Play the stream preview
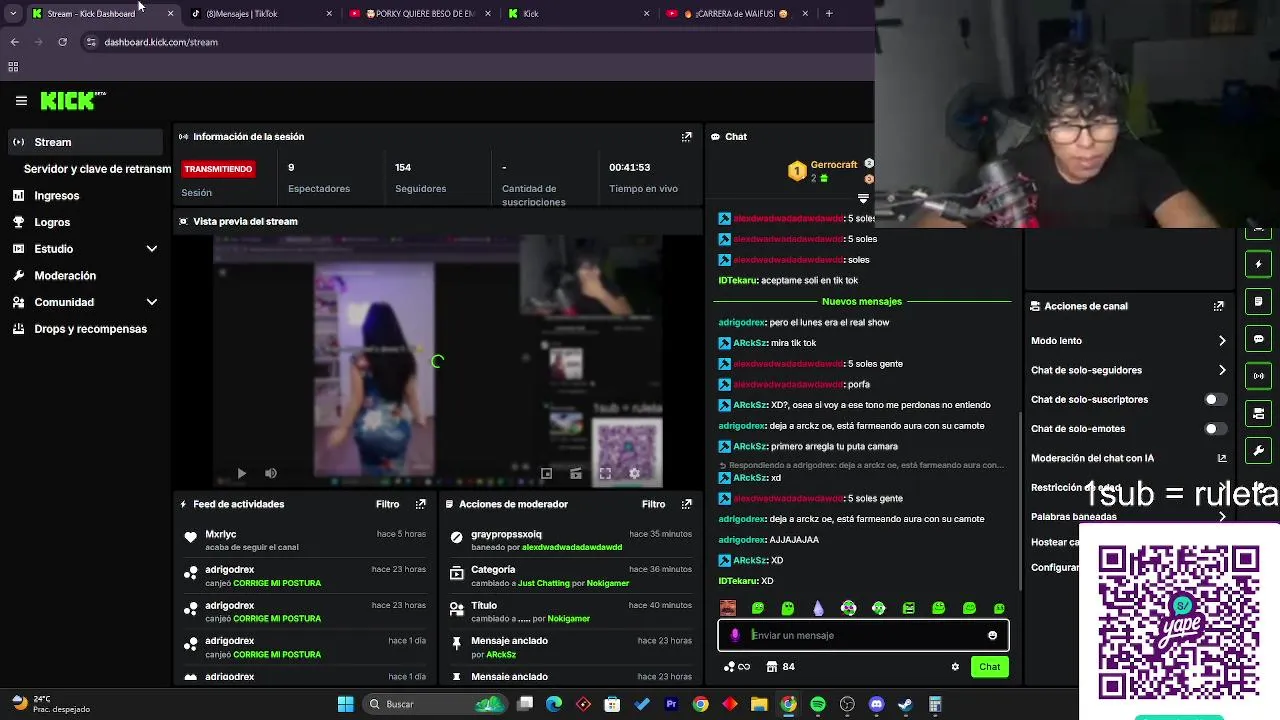 [x=241, y=473]
